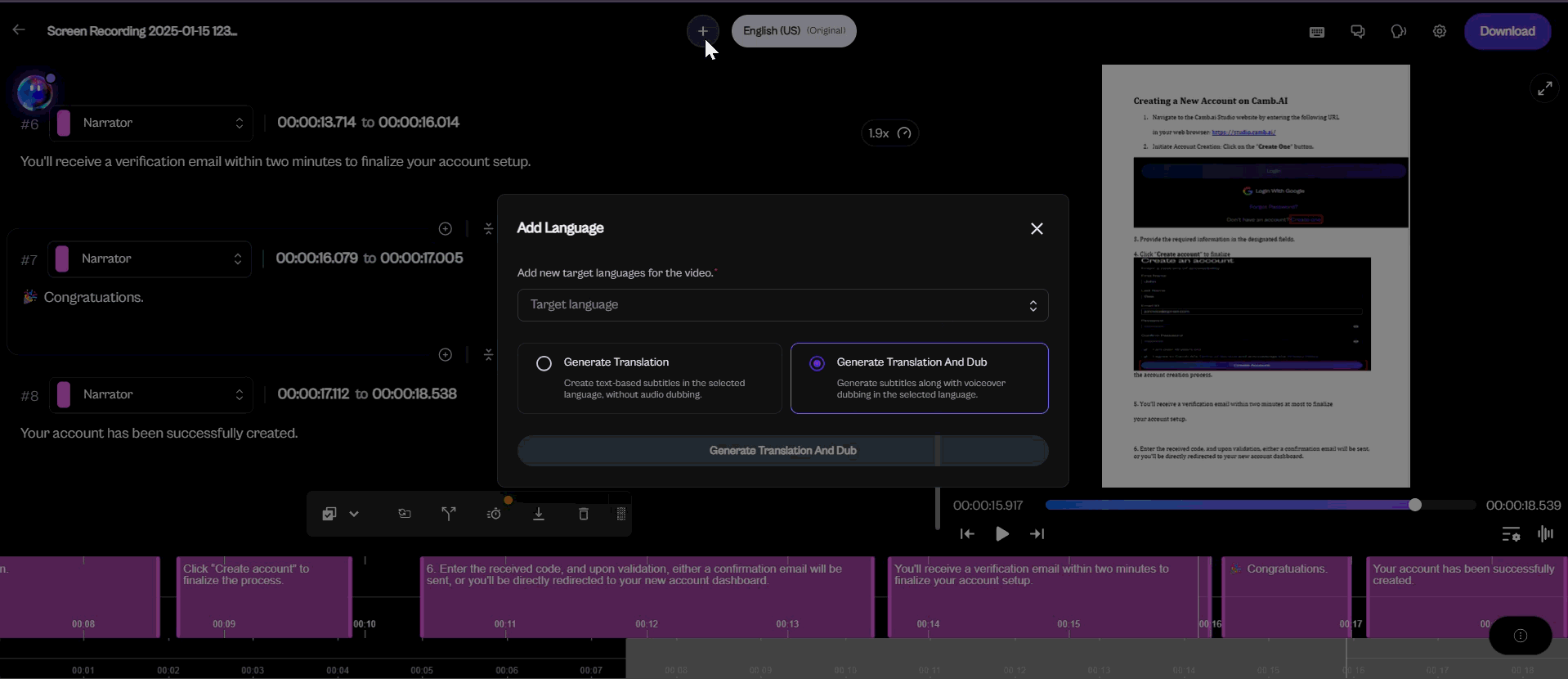Play the video with the play button
Screen dimensions: 1568x679
[x=1001, y=534]
